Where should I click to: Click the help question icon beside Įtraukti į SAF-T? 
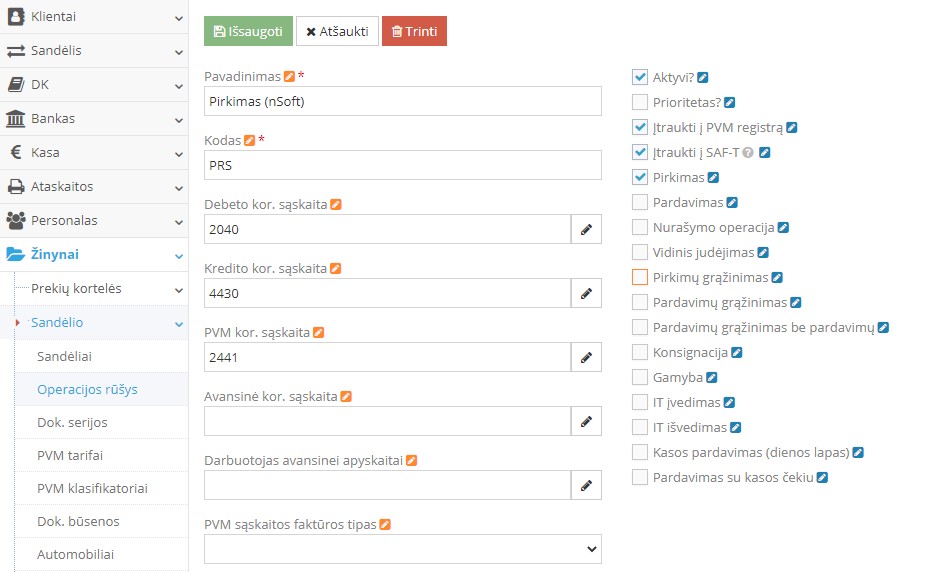[x=747, y=153]
